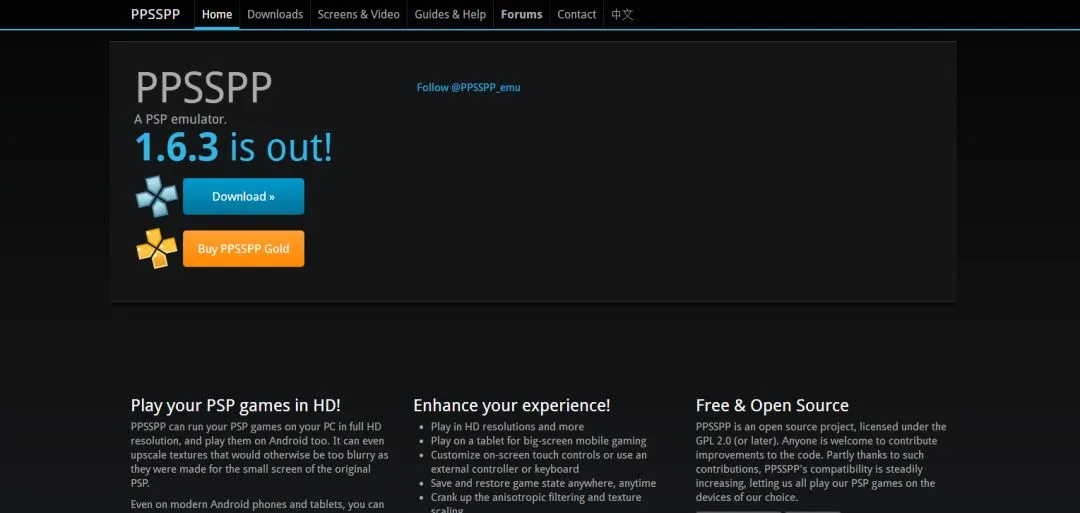Click 'Customize on-screen touch controls' bullet

pyautogui.click(x=539, y=462)
